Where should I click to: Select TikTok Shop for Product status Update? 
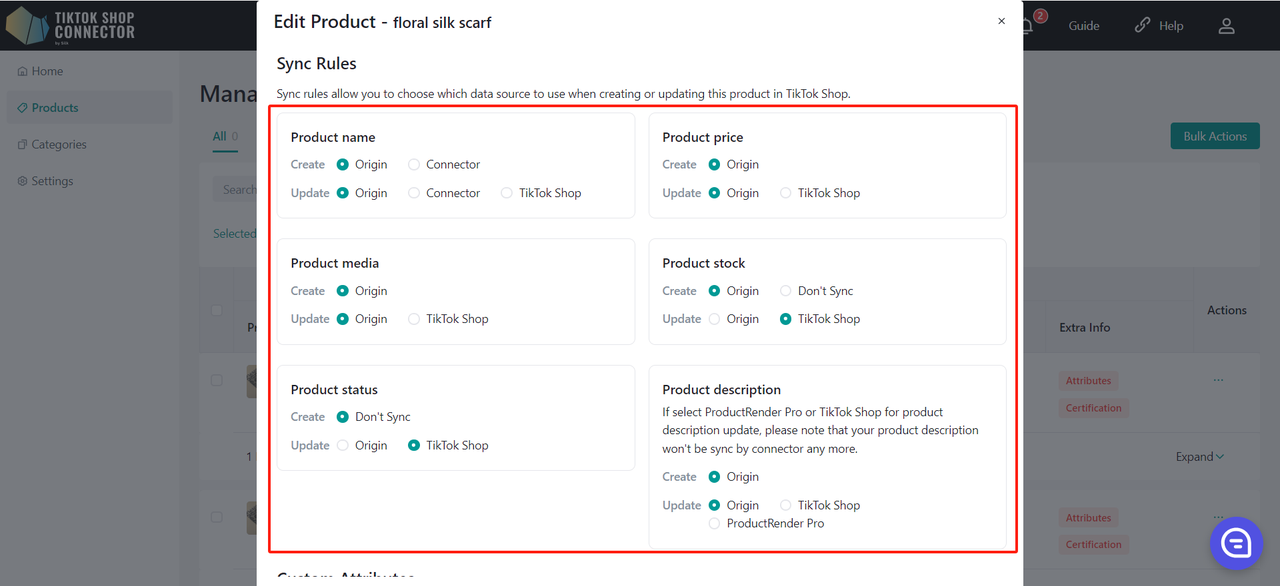[x=414, y=446]
